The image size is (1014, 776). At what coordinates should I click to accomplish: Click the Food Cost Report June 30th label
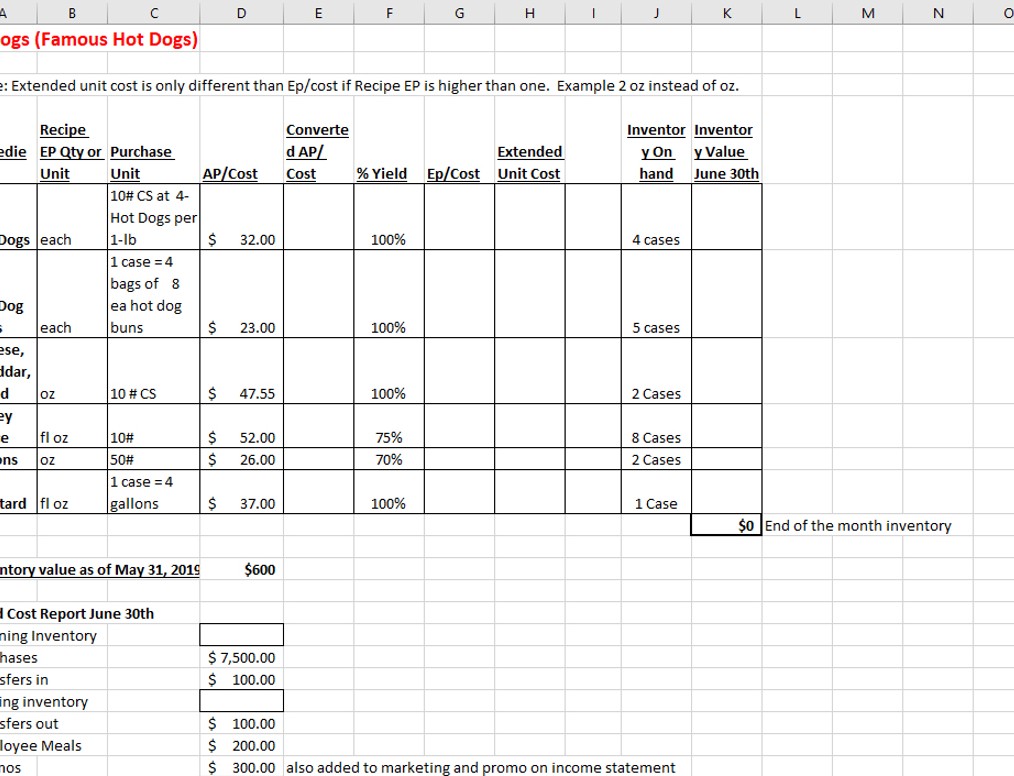[70, 613]
